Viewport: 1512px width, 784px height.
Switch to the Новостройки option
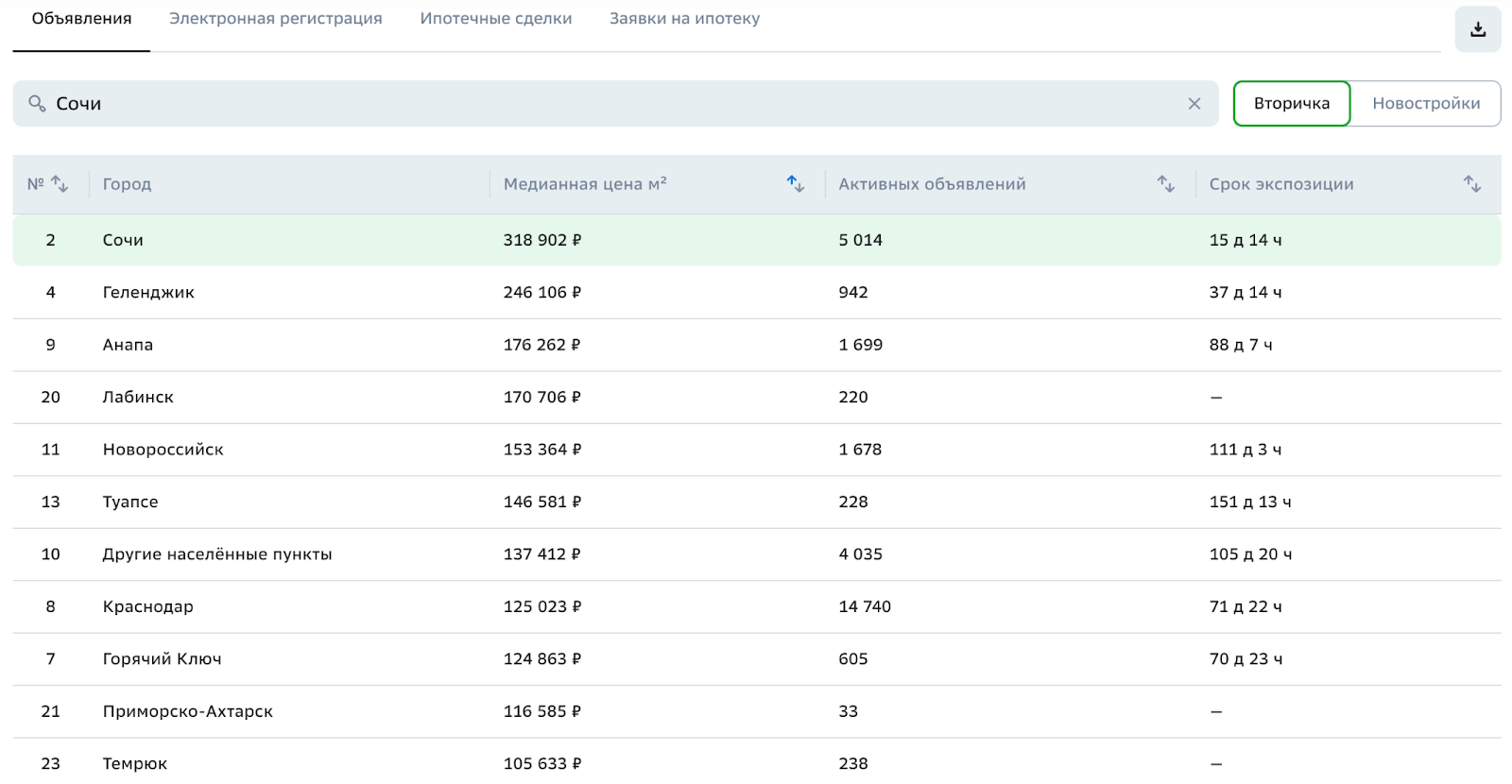(x=1426, y=104)
